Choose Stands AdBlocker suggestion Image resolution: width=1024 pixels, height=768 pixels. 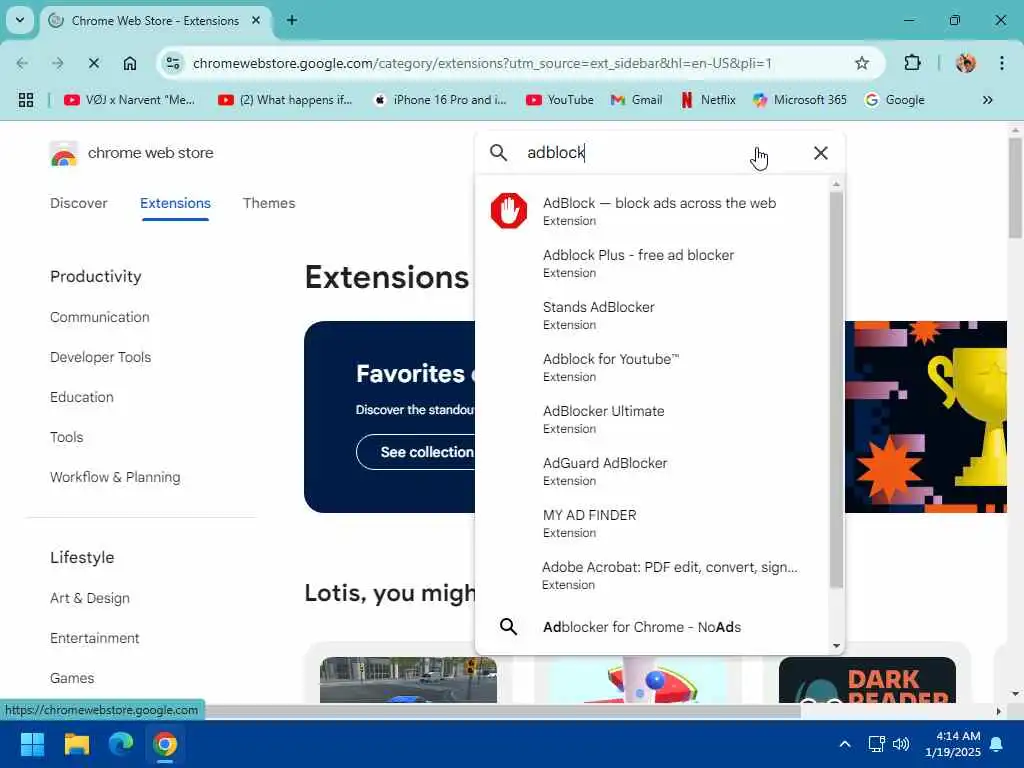click(653, 315)
